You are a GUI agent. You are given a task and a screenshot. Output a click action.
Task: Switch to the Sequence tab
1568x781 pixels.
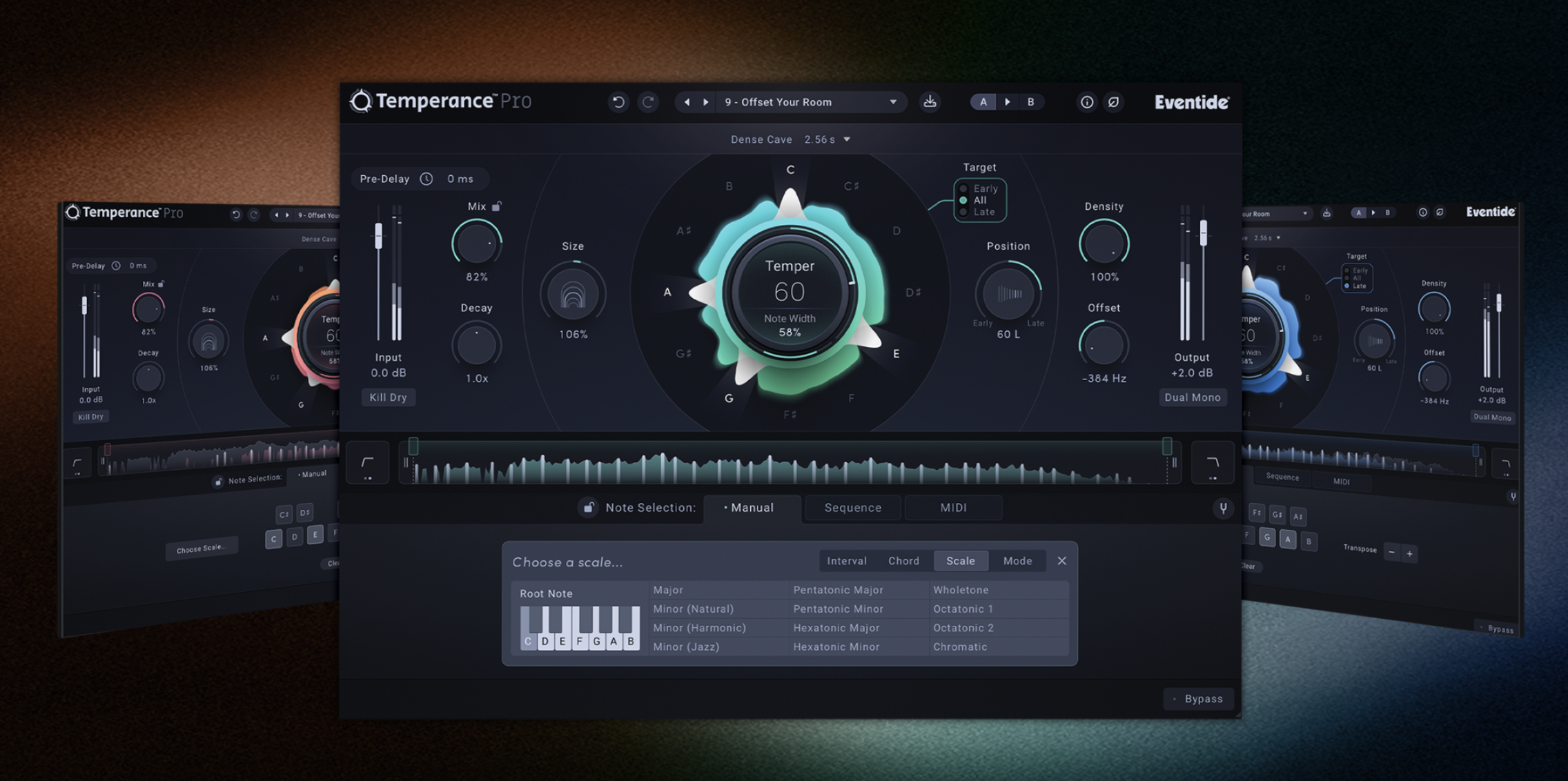pyautogui.click(x=852, y=508)
